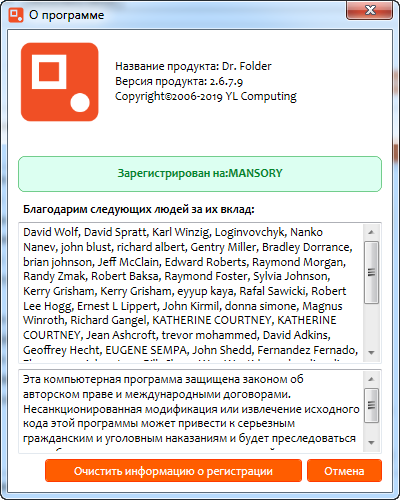
Task: Click the large orange Dr. Folder logo
Action: pos(60,82)
